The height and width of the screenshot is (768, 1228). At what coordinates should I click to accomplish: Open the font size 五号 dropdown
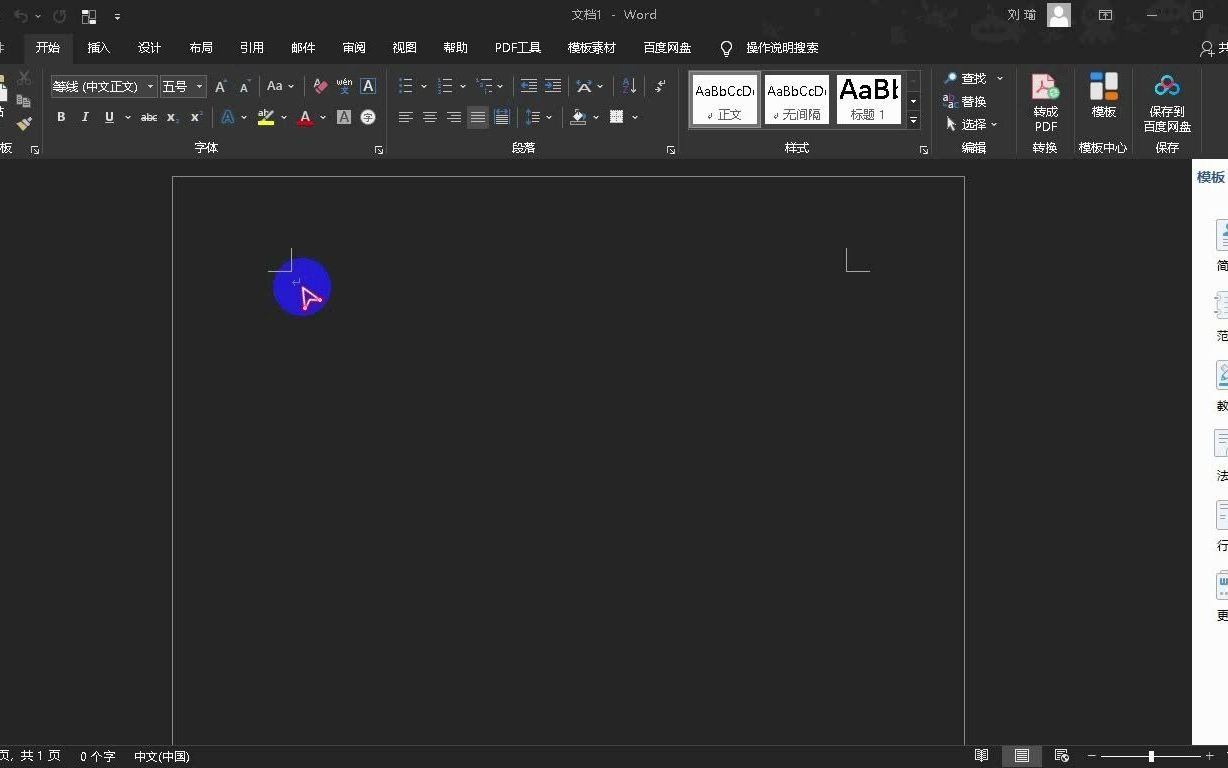[199, 87]
